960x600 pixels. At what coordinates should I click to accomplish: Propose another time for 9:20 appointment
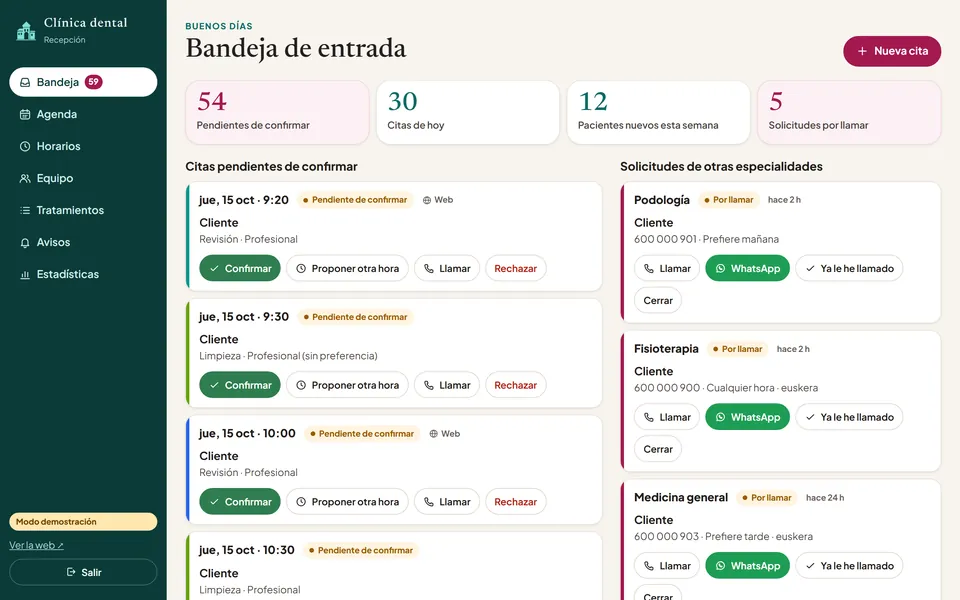click(x=347, y=268)
